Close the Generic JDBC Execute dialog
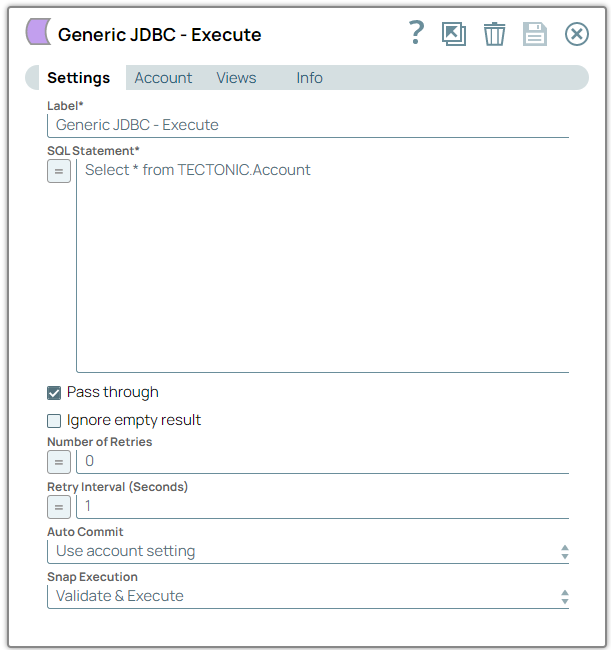This screenshot has width=611, height=650. click(577, 34)
